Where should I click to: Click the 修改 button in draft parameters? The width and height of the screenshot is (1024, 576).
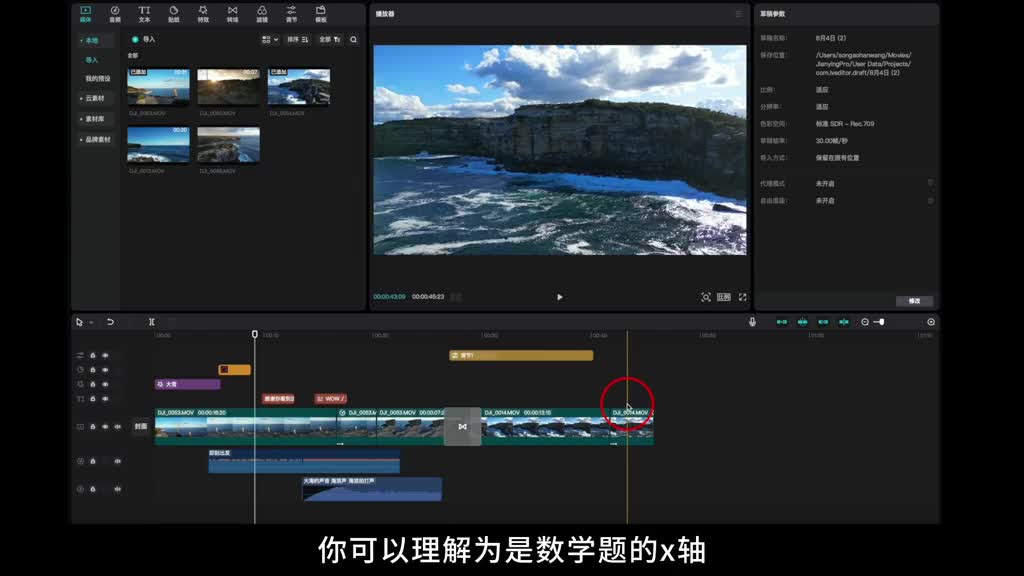coord(914,301)
